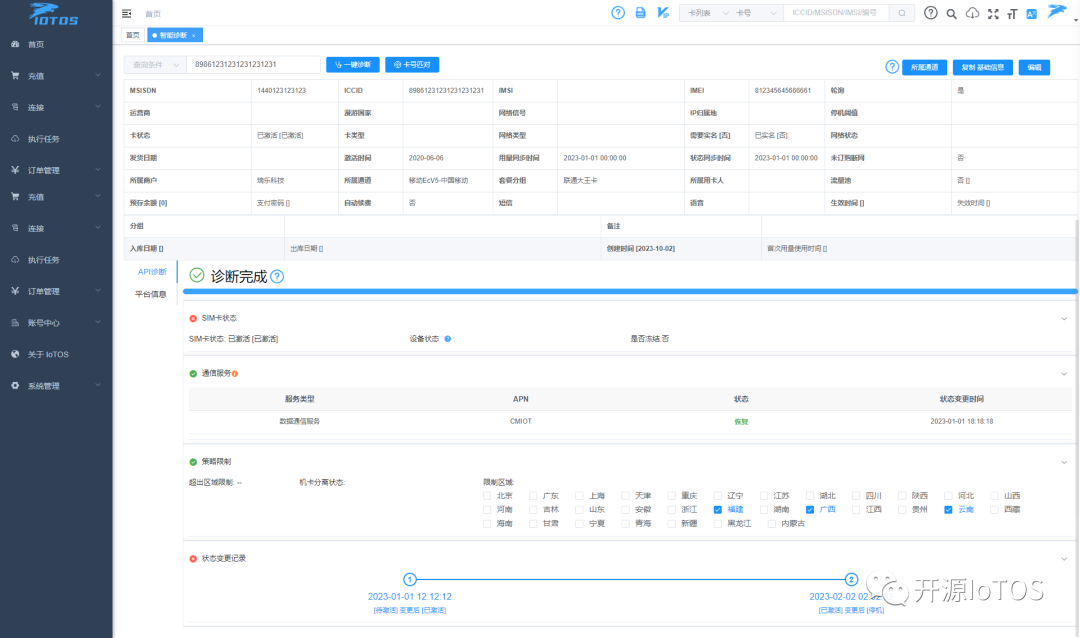Click the 首页 breadcrumb in header
Screen dimensions: 1080x638
[153, 14]
